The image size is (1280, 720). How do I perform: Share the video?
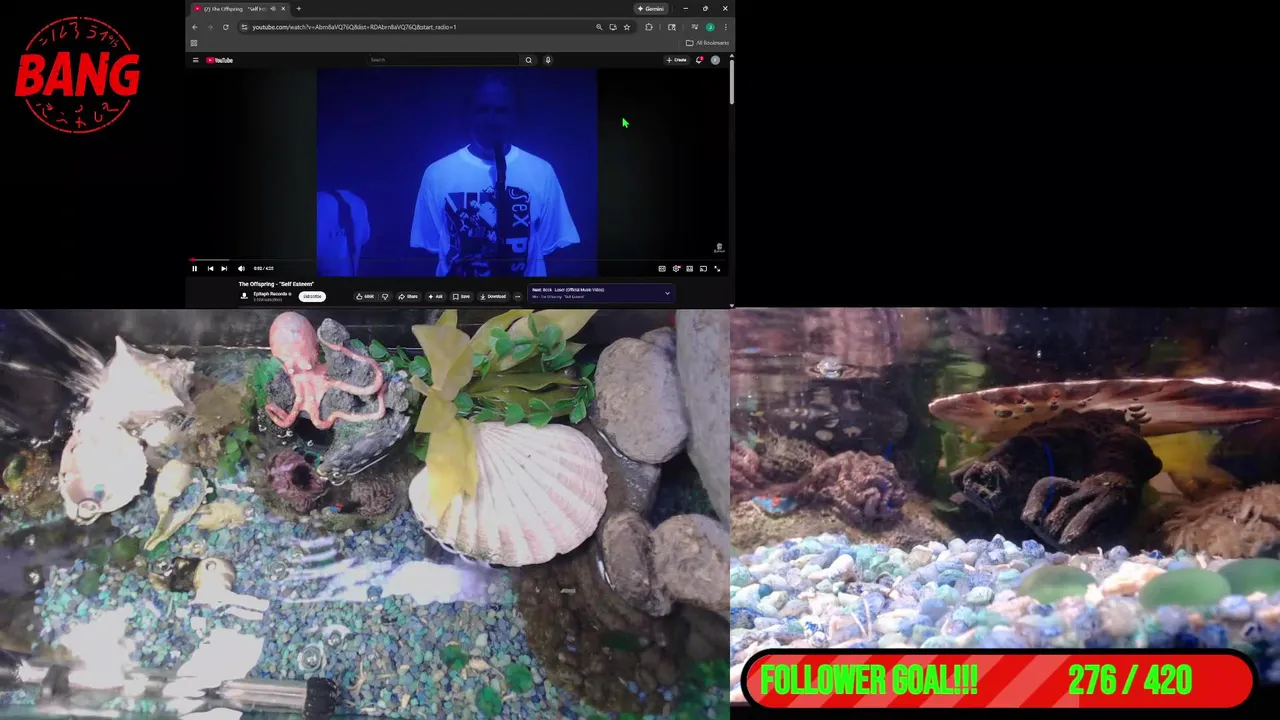[x=408, y=296]
